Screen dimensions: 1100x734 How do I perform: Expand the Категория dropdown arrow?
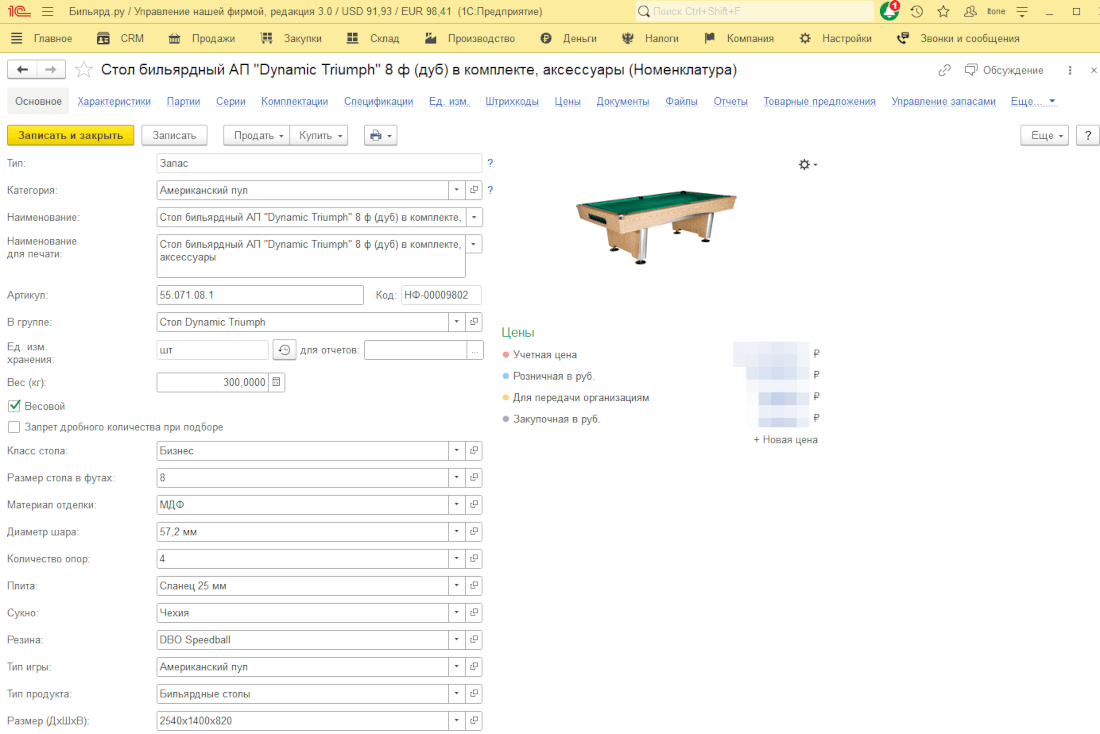point(456,189)
